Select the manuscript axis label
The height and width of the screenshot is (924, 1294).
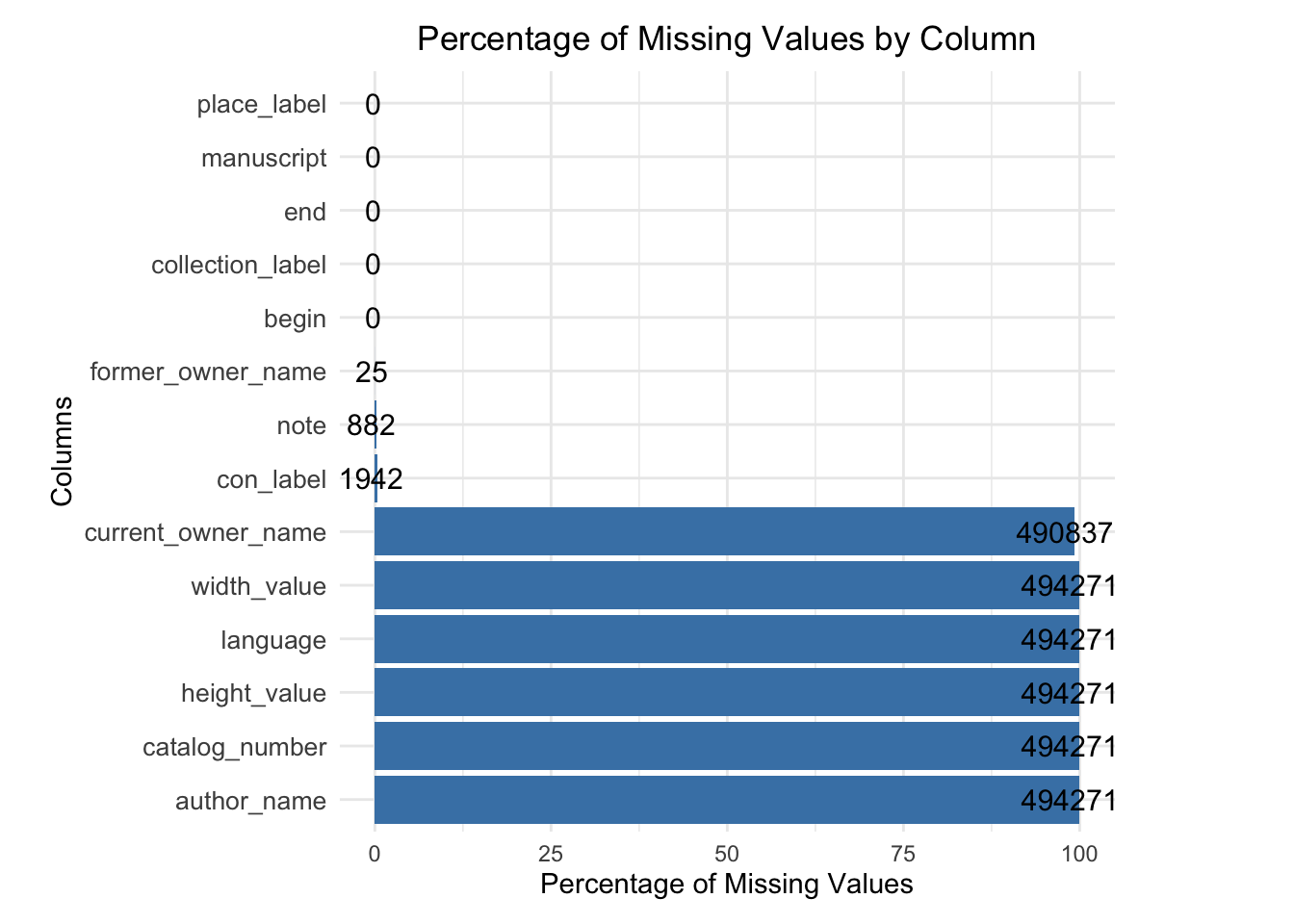point(264,158)
